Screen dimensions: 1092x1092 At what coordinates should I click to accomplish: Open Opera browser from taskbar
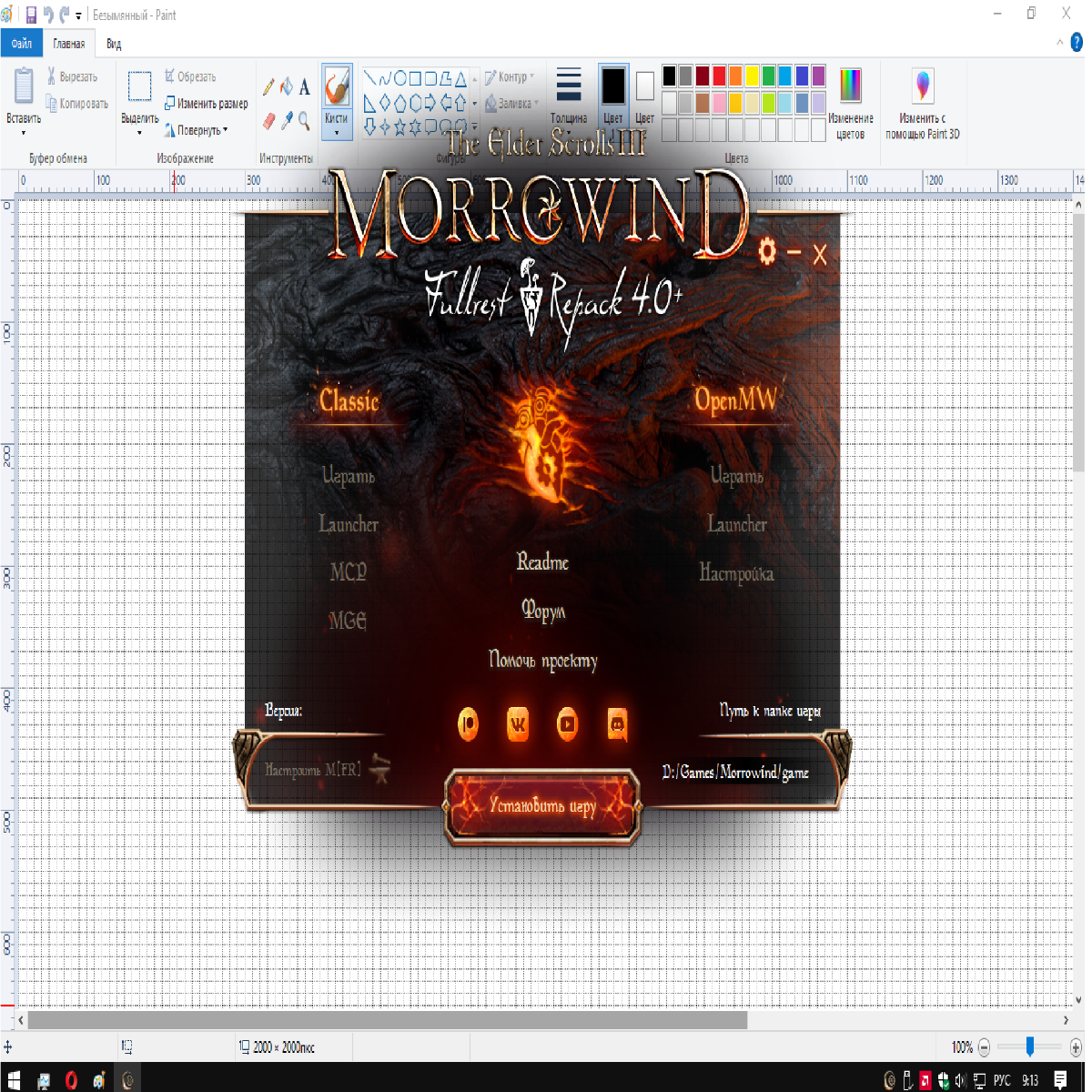point(71,1080)
